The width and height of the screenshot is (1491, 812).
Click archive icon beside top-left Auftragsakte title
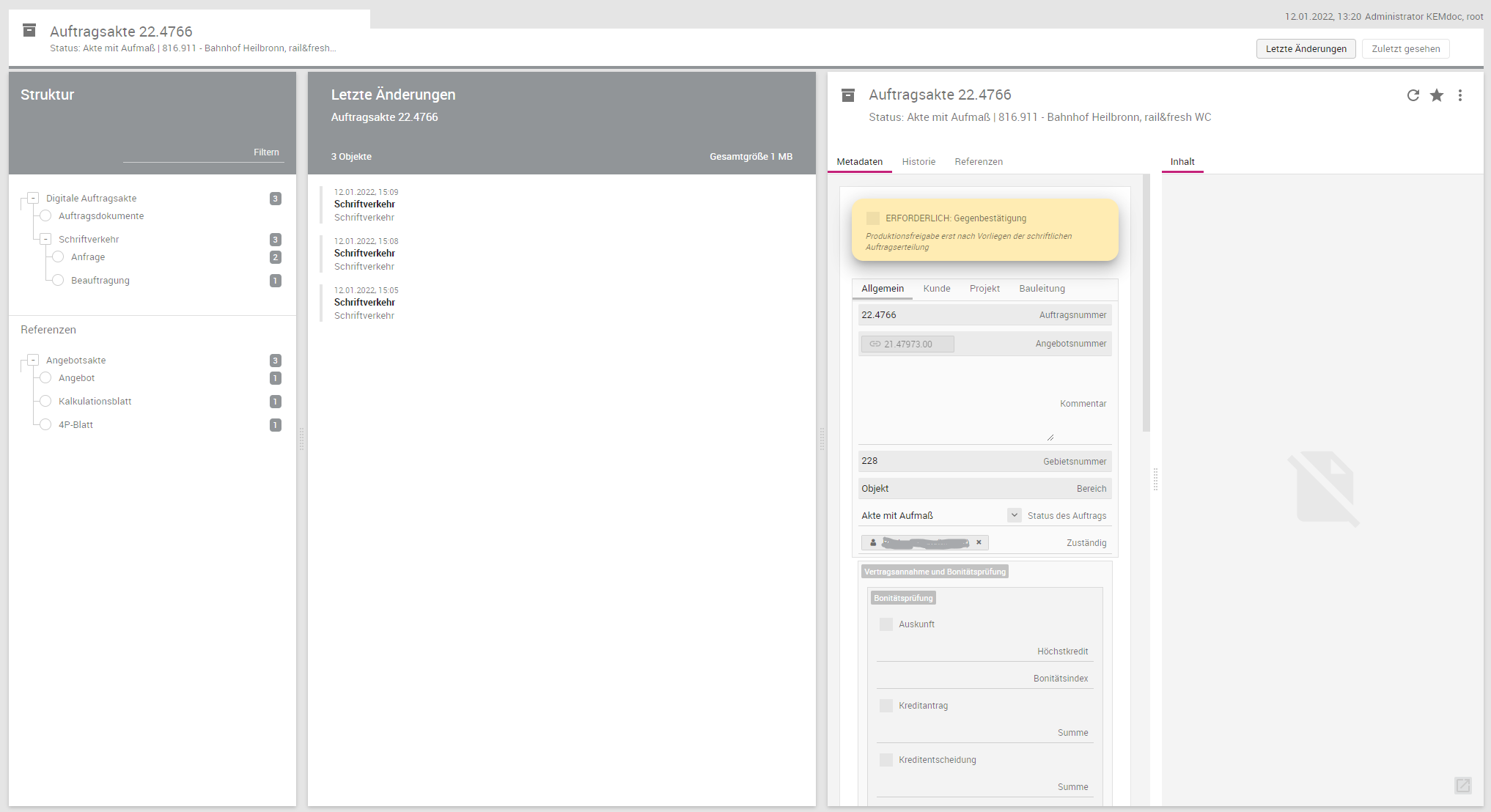(x=29, y=31)
